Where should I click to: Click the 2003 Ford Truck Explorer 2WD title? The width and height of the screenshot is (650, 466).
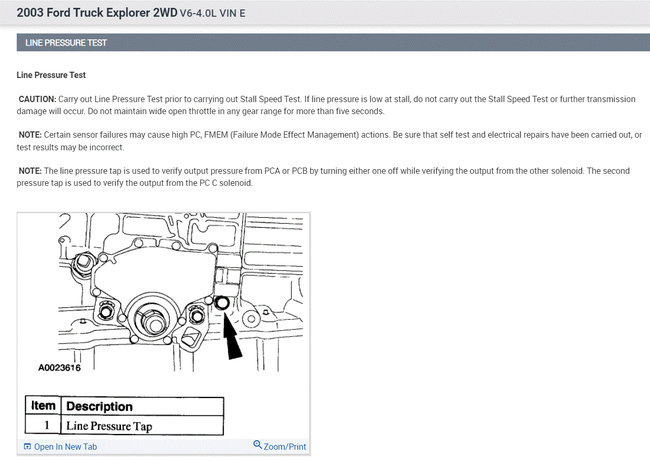pos(97,12)
